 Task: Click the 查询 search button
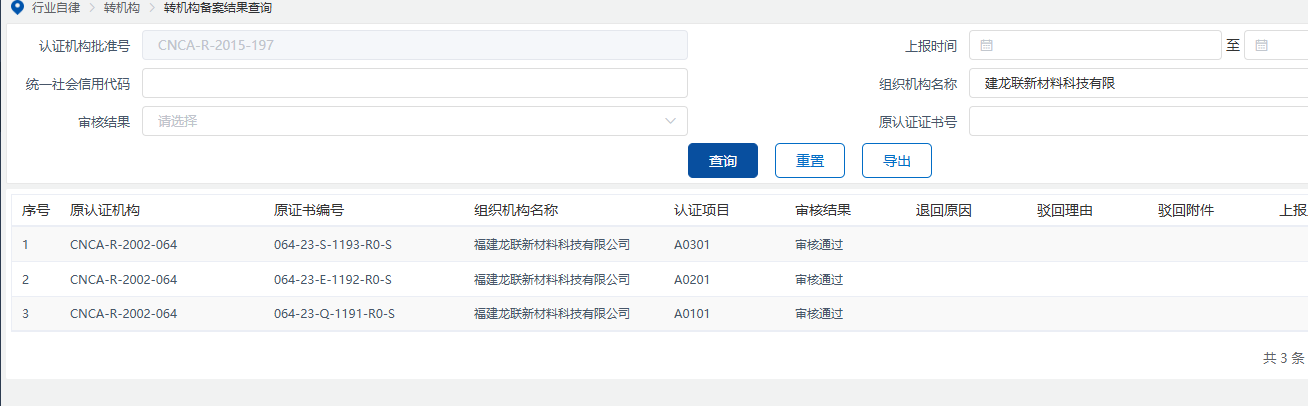tap(723, 161)
